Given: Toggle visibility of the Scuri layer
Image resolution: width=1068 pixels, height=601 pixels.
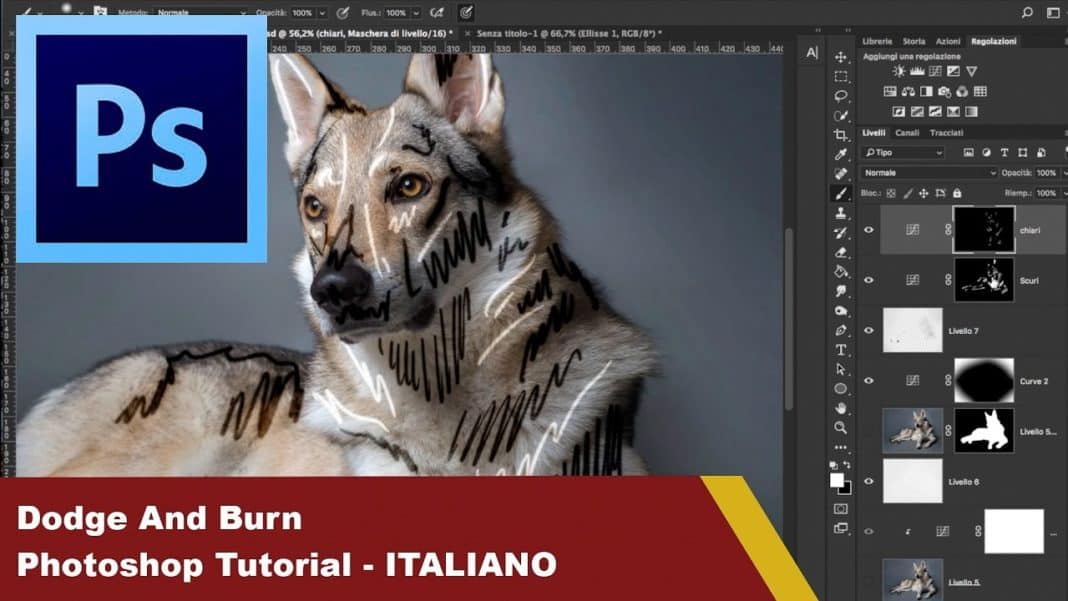Looking at the screenshot, I should pos(870,280).
